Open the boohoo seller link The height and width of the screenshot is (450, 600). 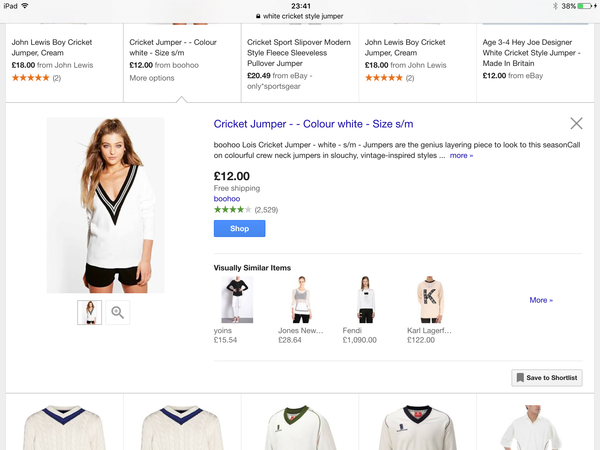click(x=227, y=199)
